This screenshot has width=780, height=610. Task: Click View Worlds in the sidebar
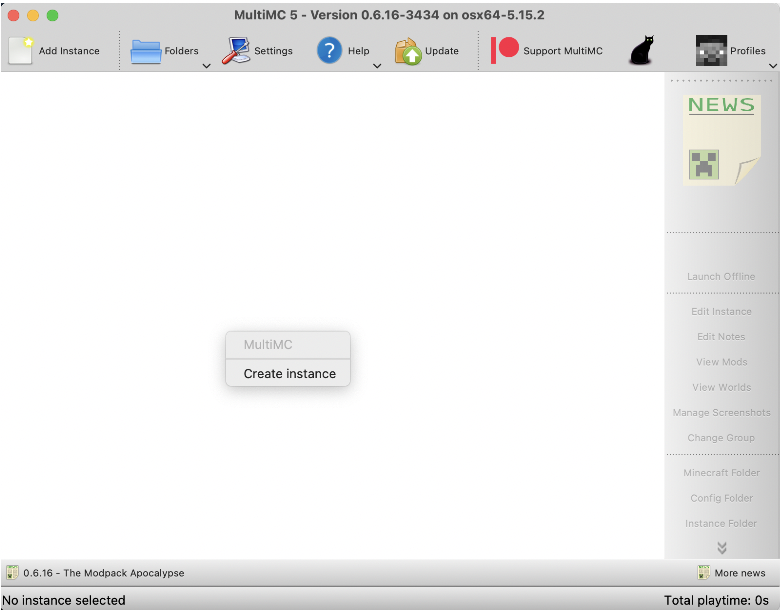tap(721, 388)
